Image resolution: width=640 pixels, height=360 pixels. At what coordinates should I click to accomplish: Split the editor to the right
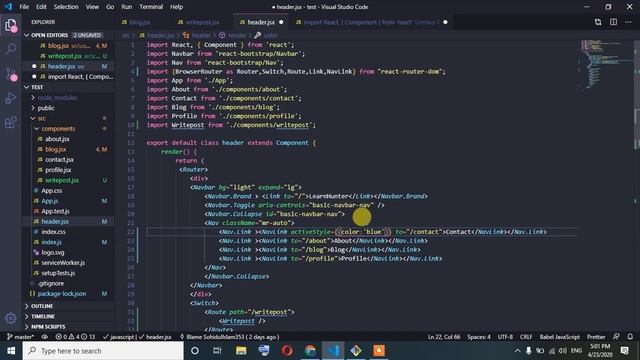pos(613,22)
